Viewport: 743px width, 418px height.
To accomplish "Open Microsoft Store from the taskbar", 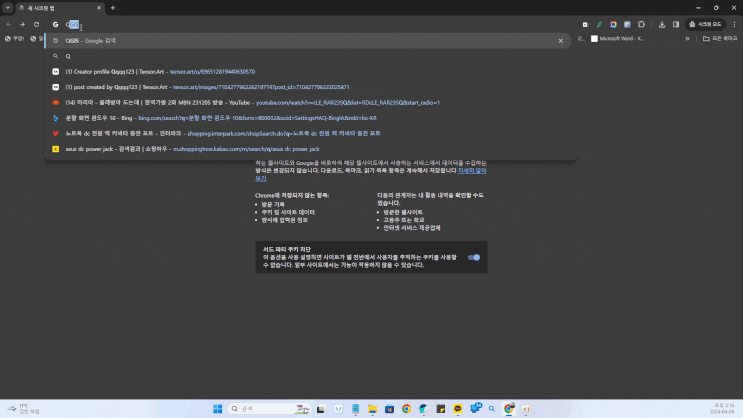I will coord(390,409).
